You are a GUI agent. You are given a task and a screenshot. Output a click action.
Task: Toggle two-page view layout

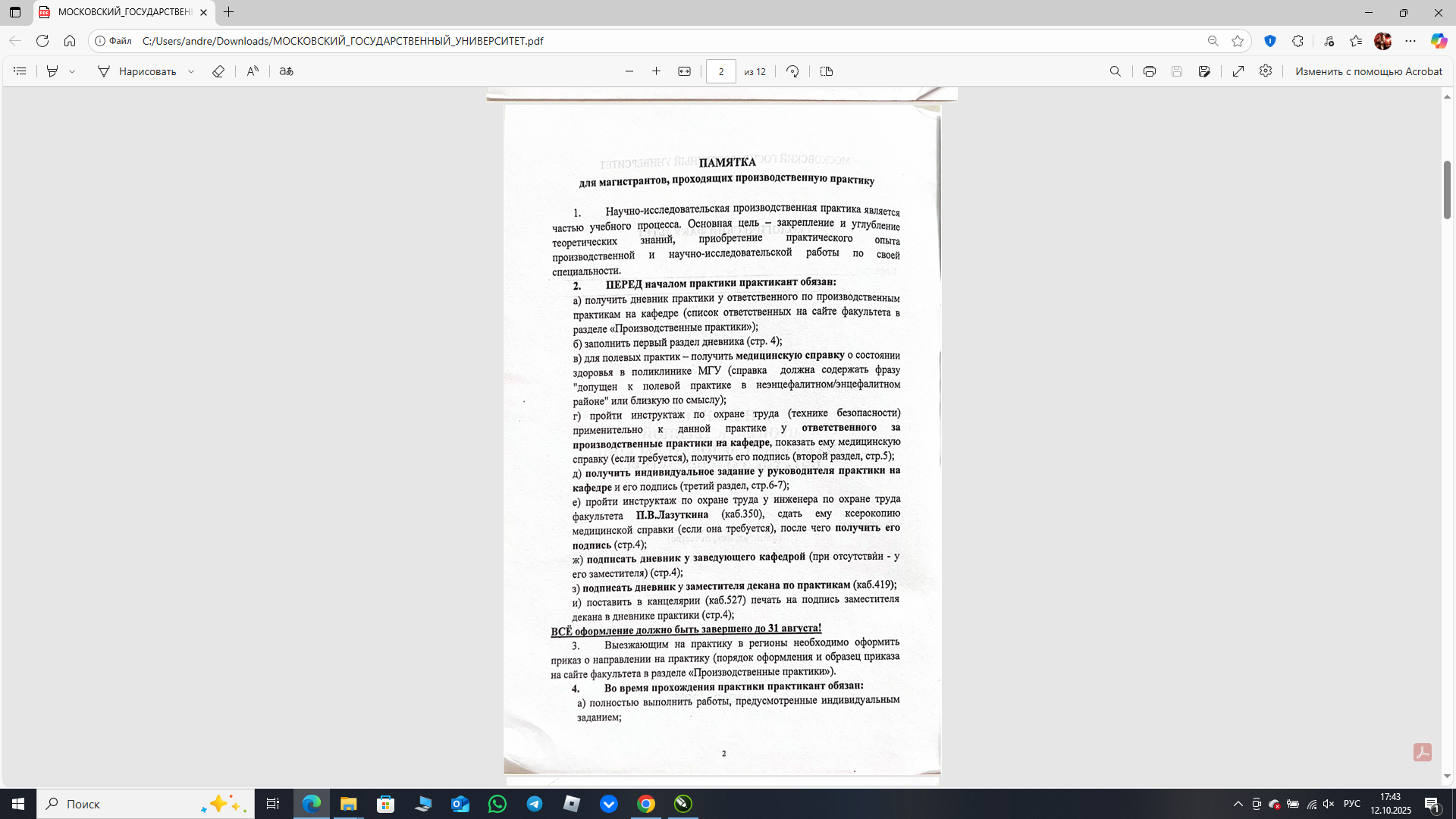(826, 71)
